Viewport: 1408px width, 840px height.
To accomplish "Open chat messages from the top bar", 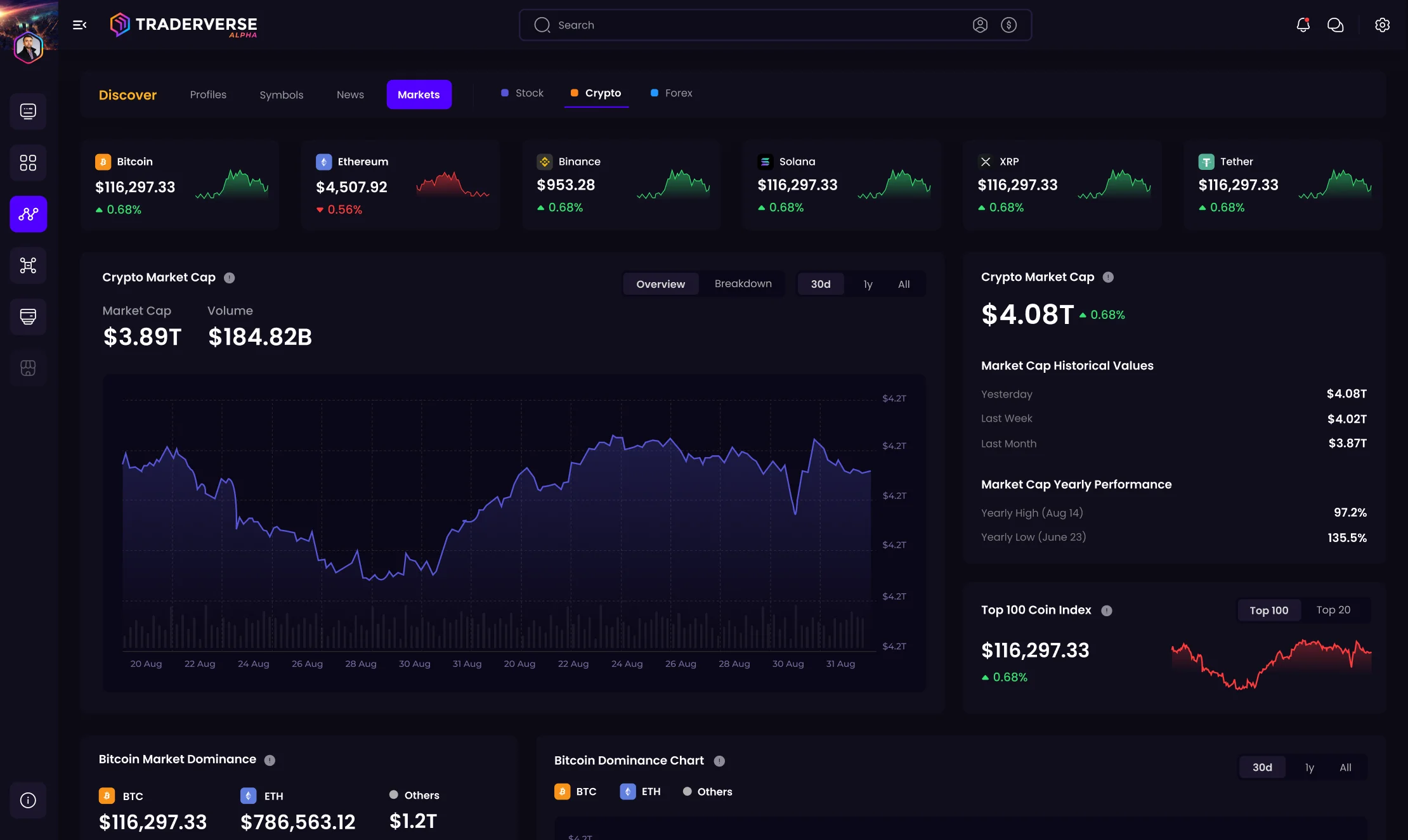I will [1336, 25].
